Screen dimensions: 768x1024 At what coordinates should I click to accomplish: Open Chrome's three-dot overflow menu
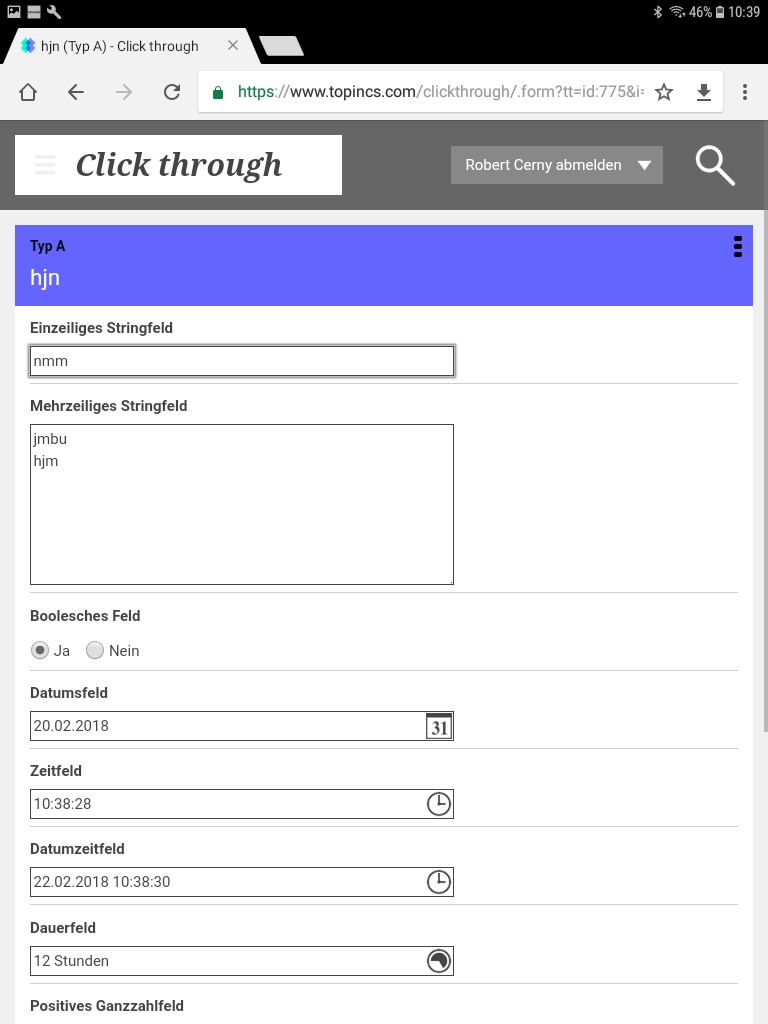[745, 92]
